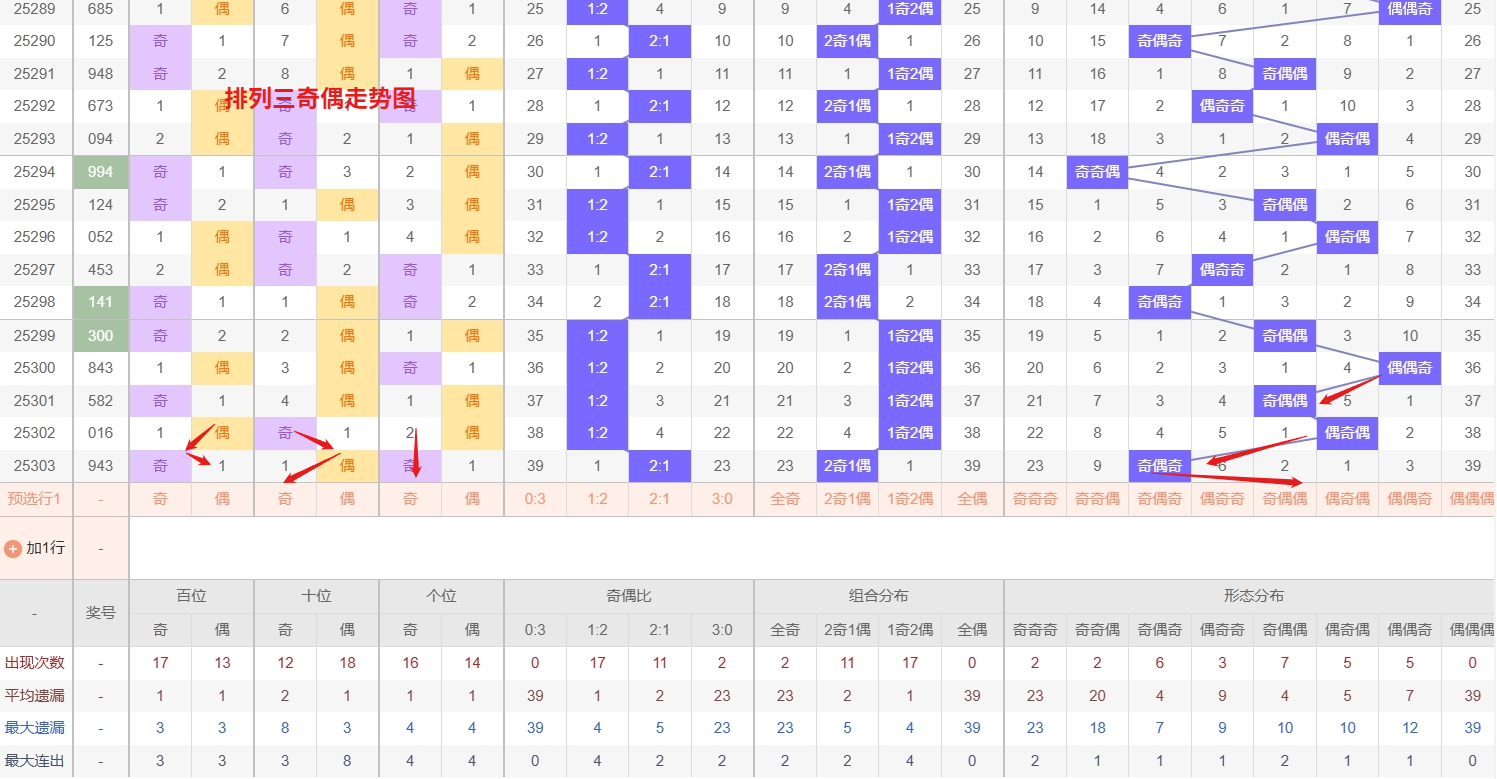The image size is (1497, 779).
Task: Click highlighted 奇偶奇 cell in issue 25303
Action: 1160,466
